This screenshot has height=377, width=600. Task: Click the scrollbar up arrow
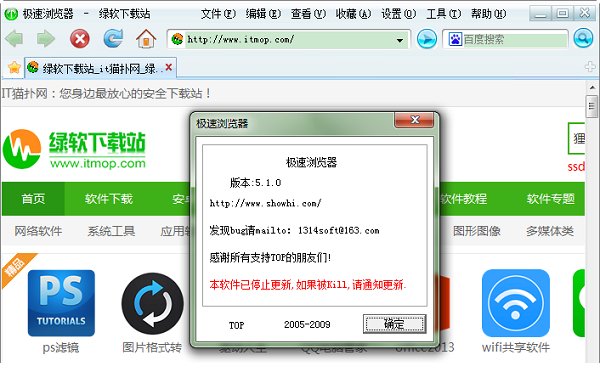point(592,88)
